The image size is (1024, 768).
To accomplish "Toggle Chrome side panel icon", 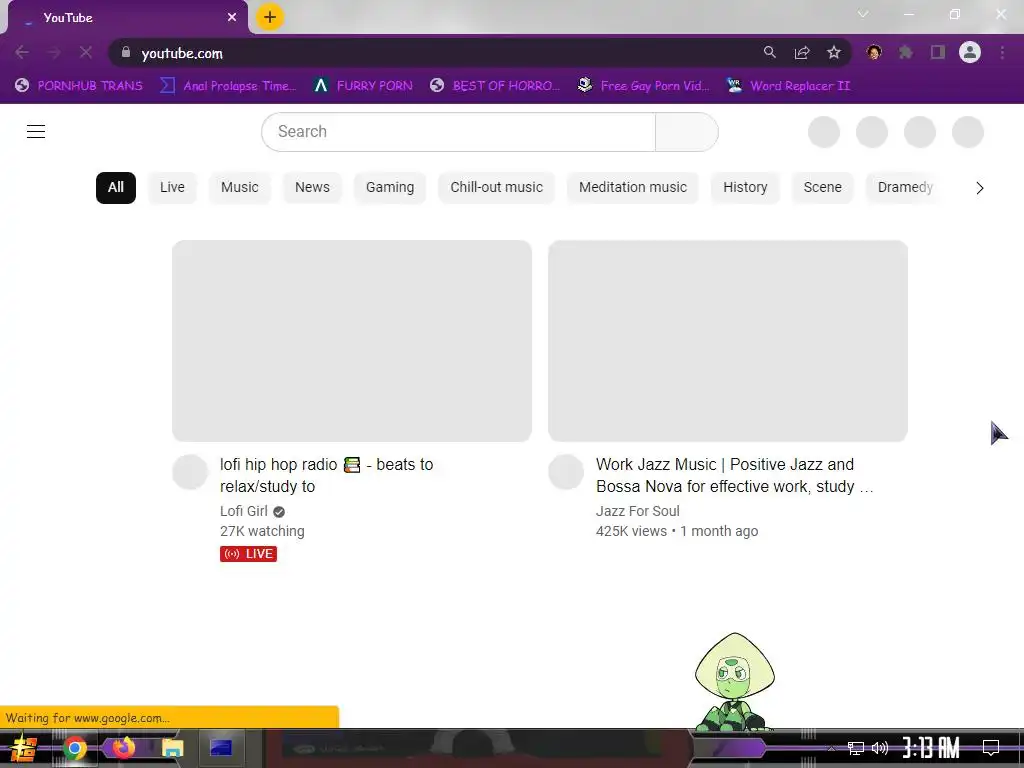I will pos(938,52).
